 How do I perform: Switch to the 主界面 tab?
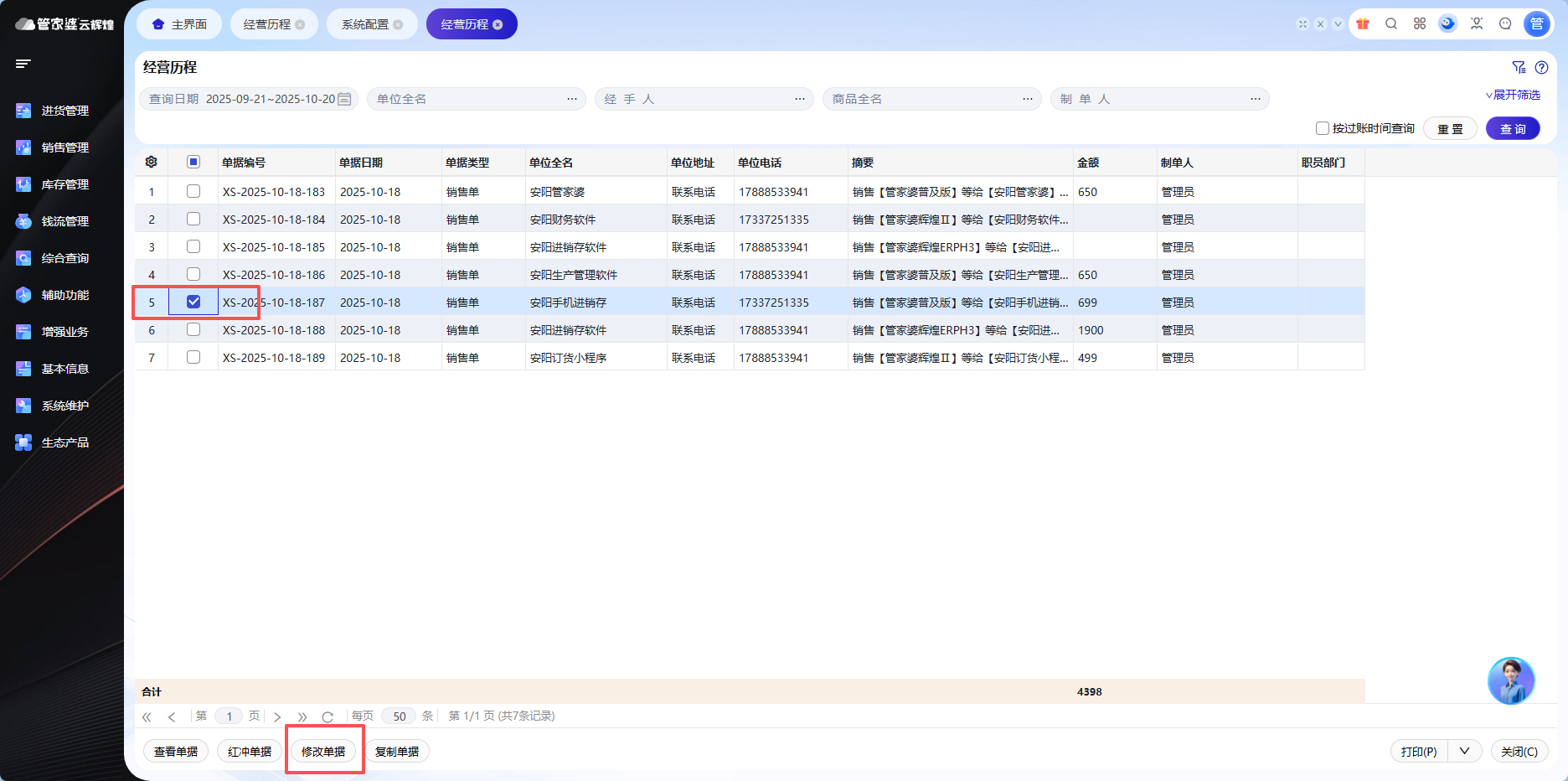179,24
